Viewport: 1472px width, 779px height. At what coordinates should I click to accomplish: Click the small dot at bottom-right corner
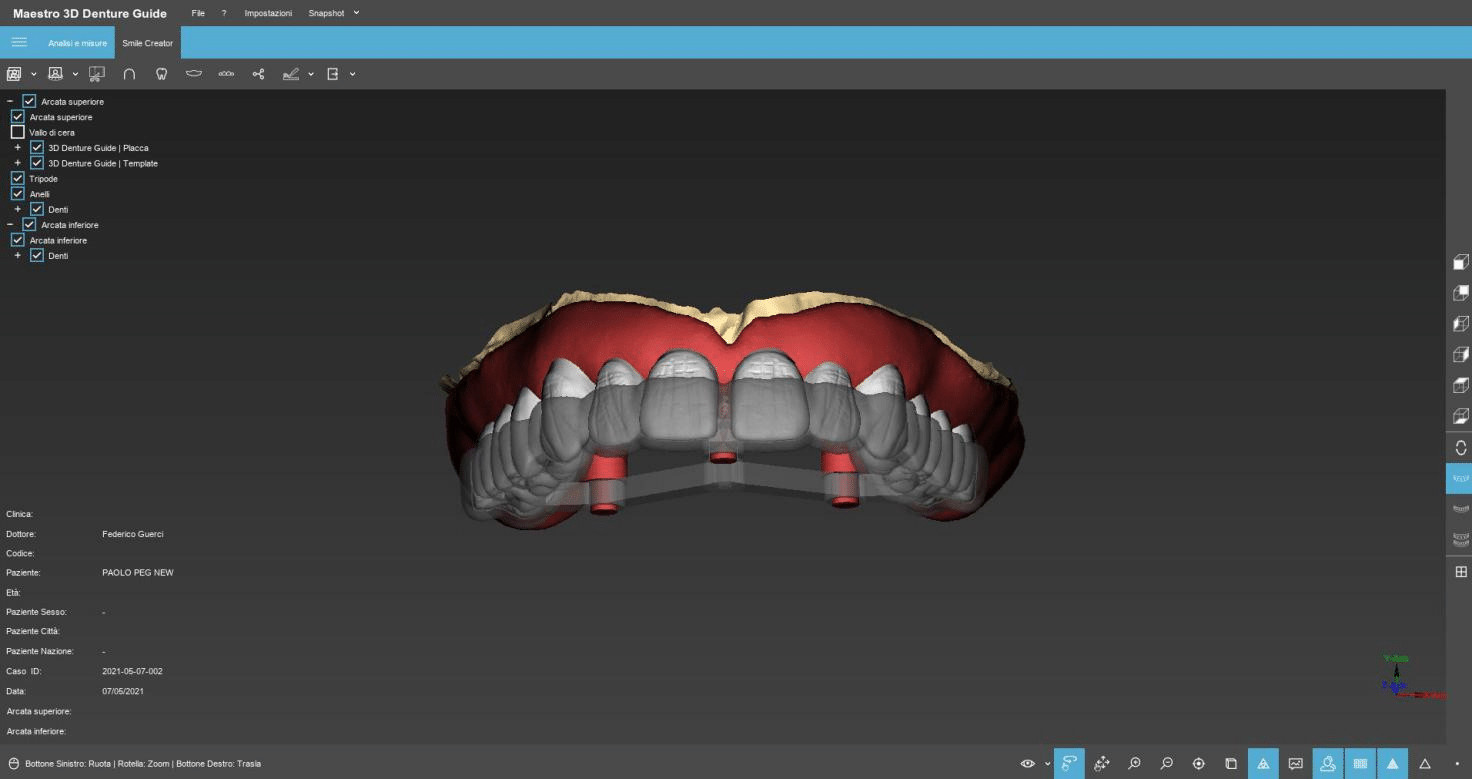pyautogui.click(x=1457, y=765)
